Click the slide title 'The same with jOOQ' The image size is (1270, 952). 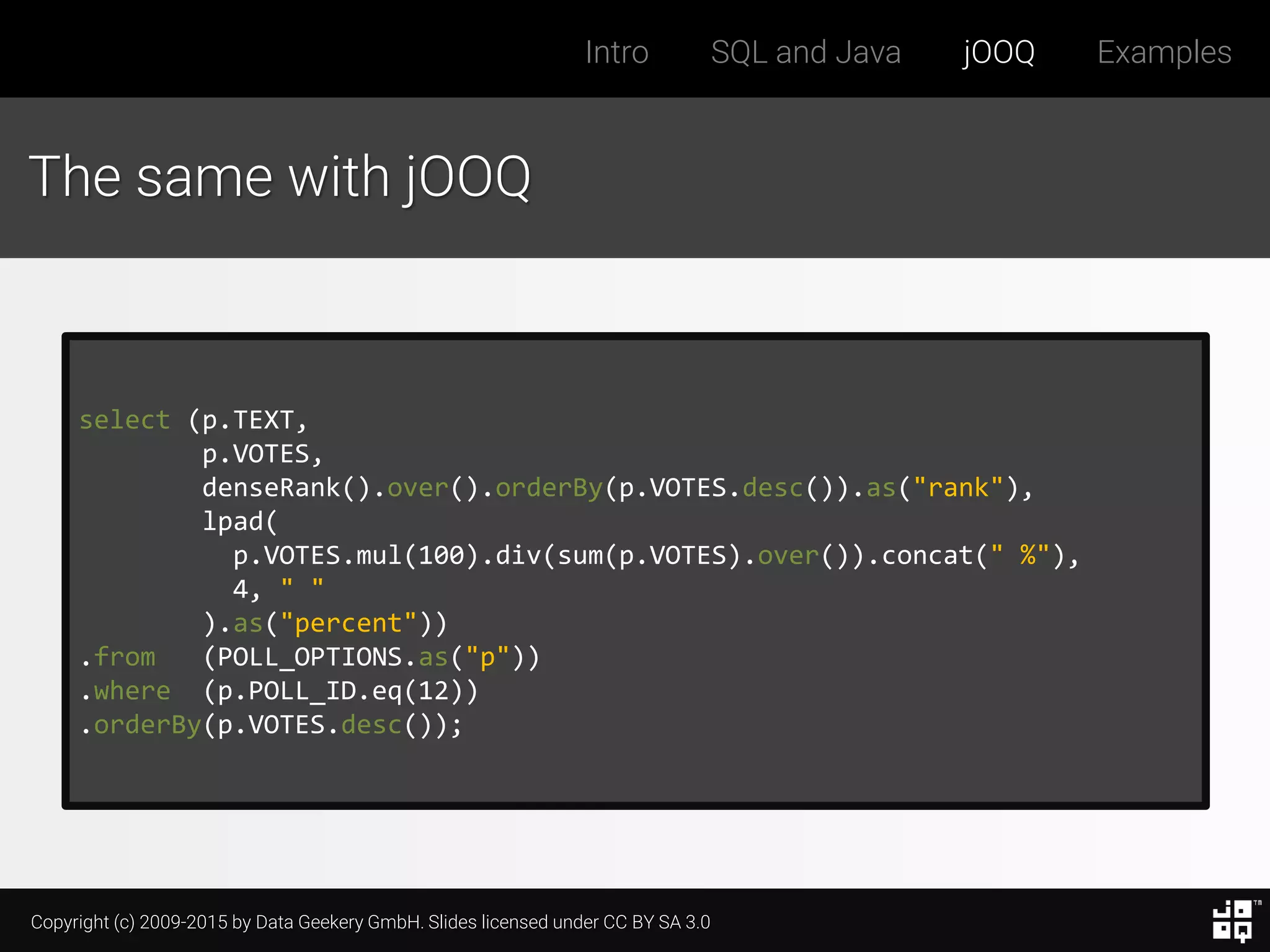[x=280, y=177]
